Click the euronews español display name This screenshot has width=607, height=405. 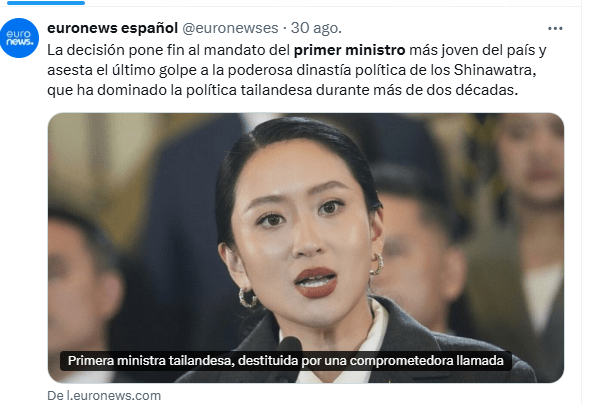[112, 28]
